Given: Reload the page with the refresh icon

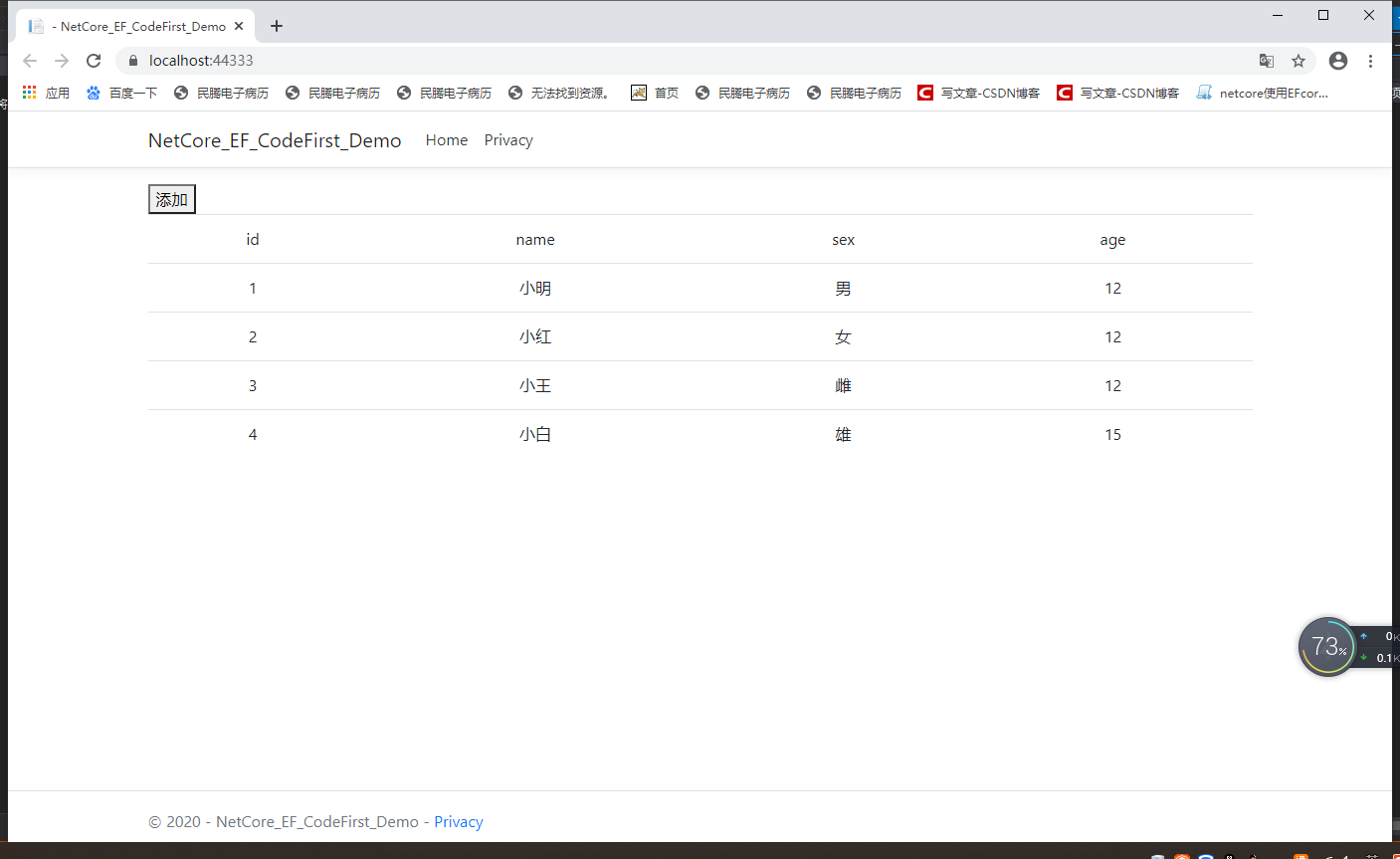Looking at the screenshot, I should (x=94, y=61).
